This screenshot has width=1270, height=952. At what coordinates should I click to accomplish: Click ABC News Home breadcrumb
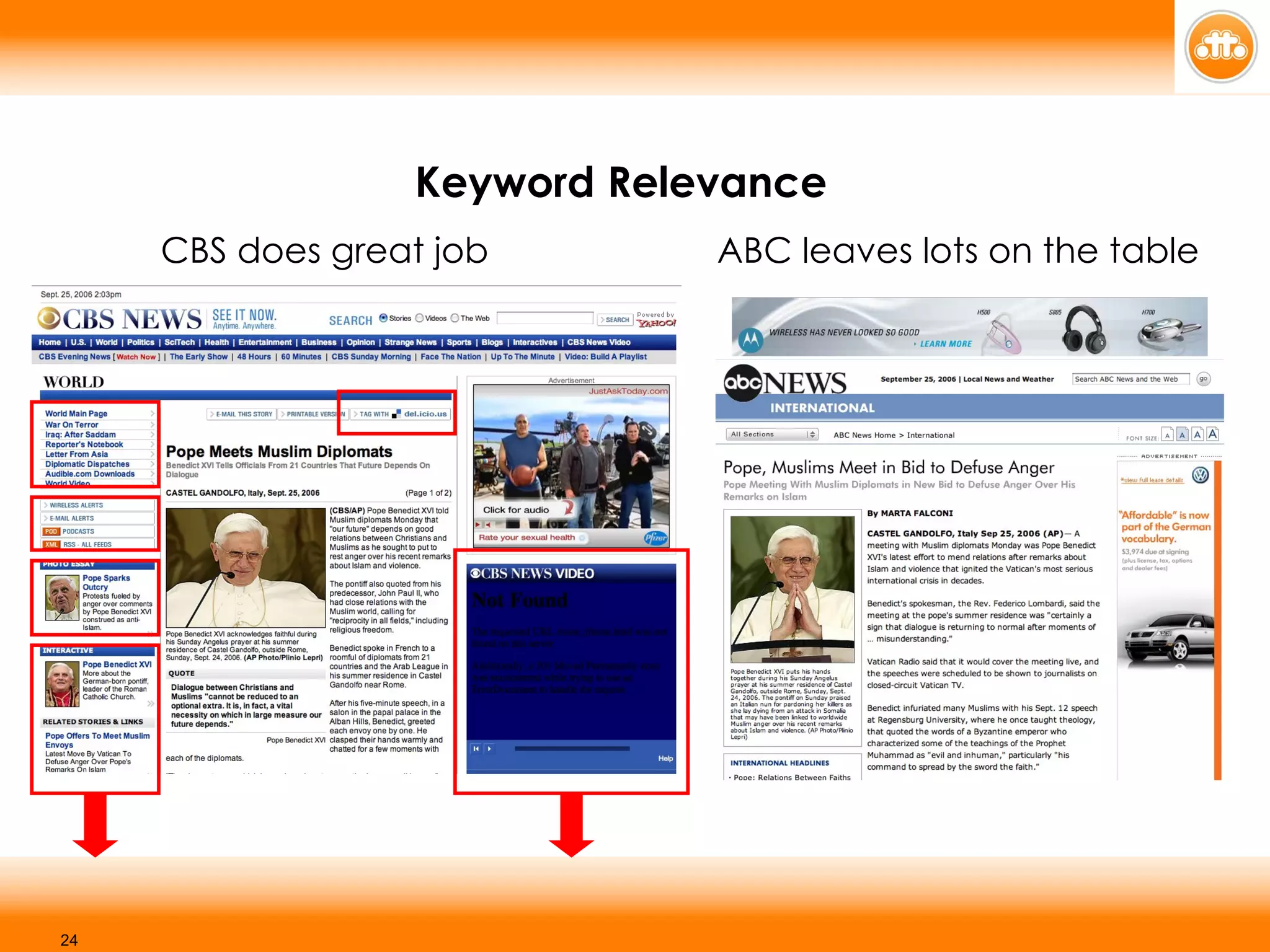(x=864, y=435)
